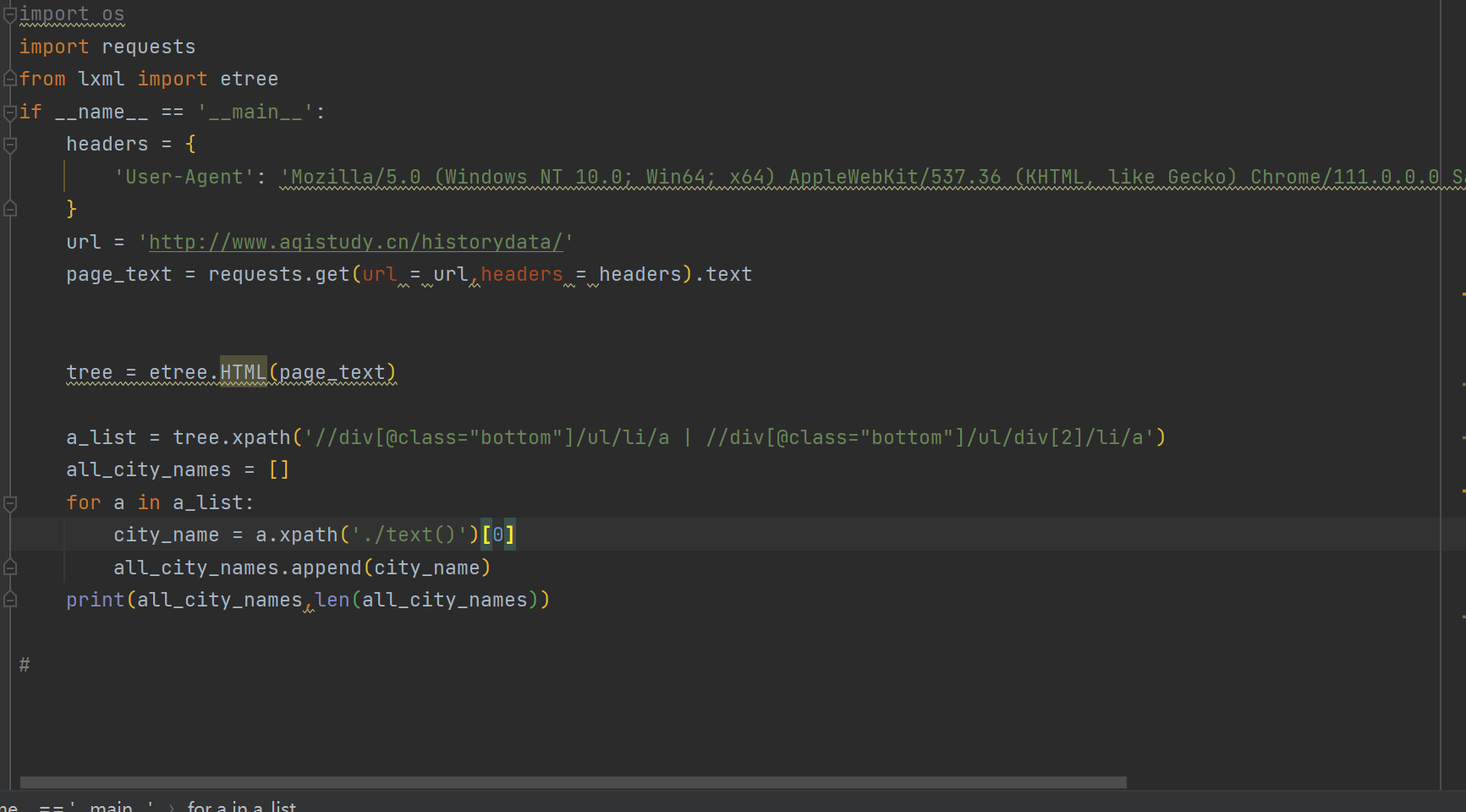Click fold end marker beside 'from lxml import etree'
The height and width of the screenshot is (812, 1466).
10,79
